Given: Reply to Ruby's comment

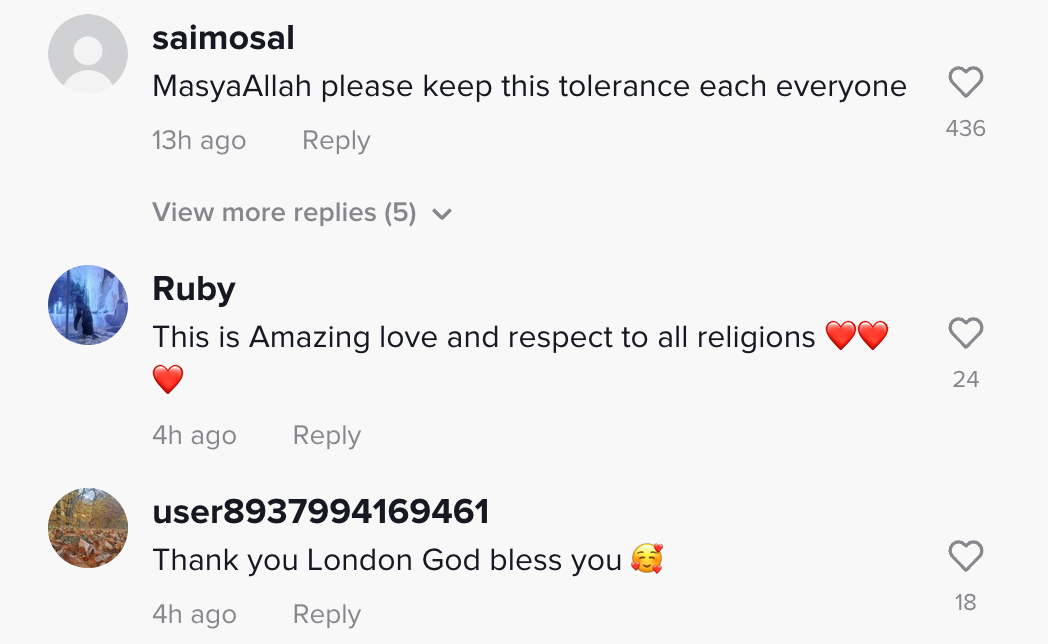Looking at the screenshot, I should click(x=326, y=435).
